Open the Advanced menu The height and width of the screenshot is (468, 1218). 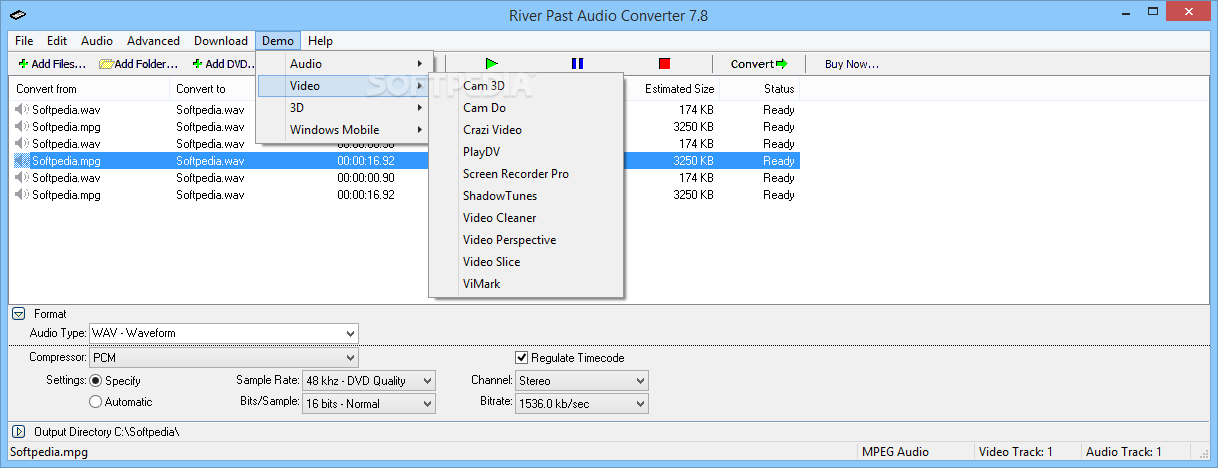pos(154,41)
